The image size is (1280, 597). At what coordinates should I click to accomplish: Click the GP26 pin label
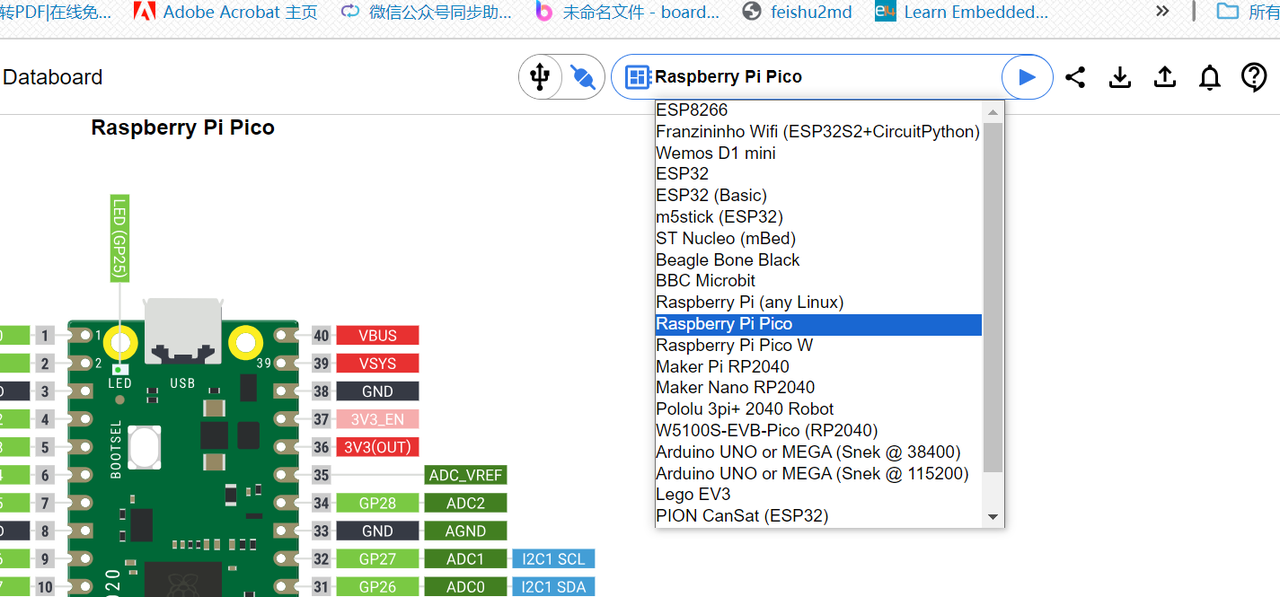coord(378,588)
